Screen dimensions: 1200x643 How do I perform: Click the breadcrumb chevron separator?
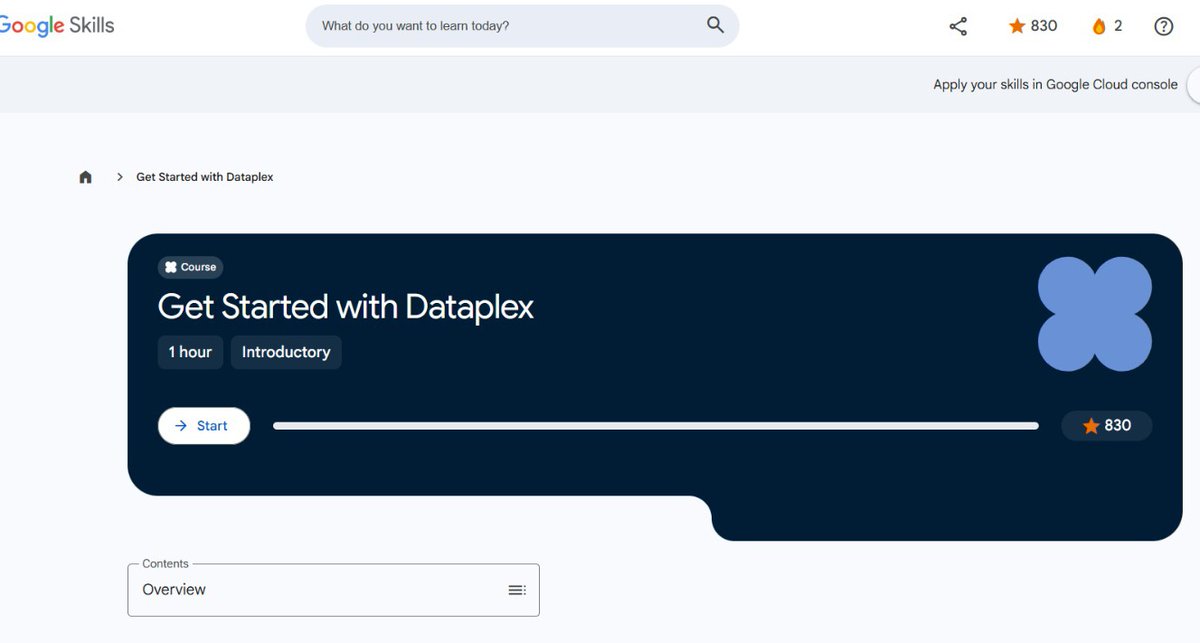pyautogui.click(x=120, y=177)
